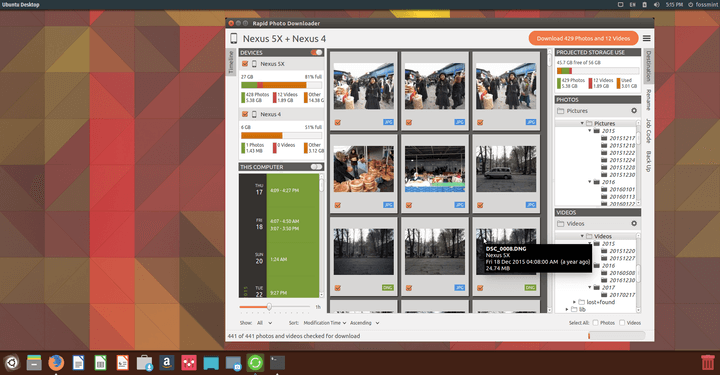Click the volume icon in top panel
720x375 pixels.
click(x=657, y=5)
